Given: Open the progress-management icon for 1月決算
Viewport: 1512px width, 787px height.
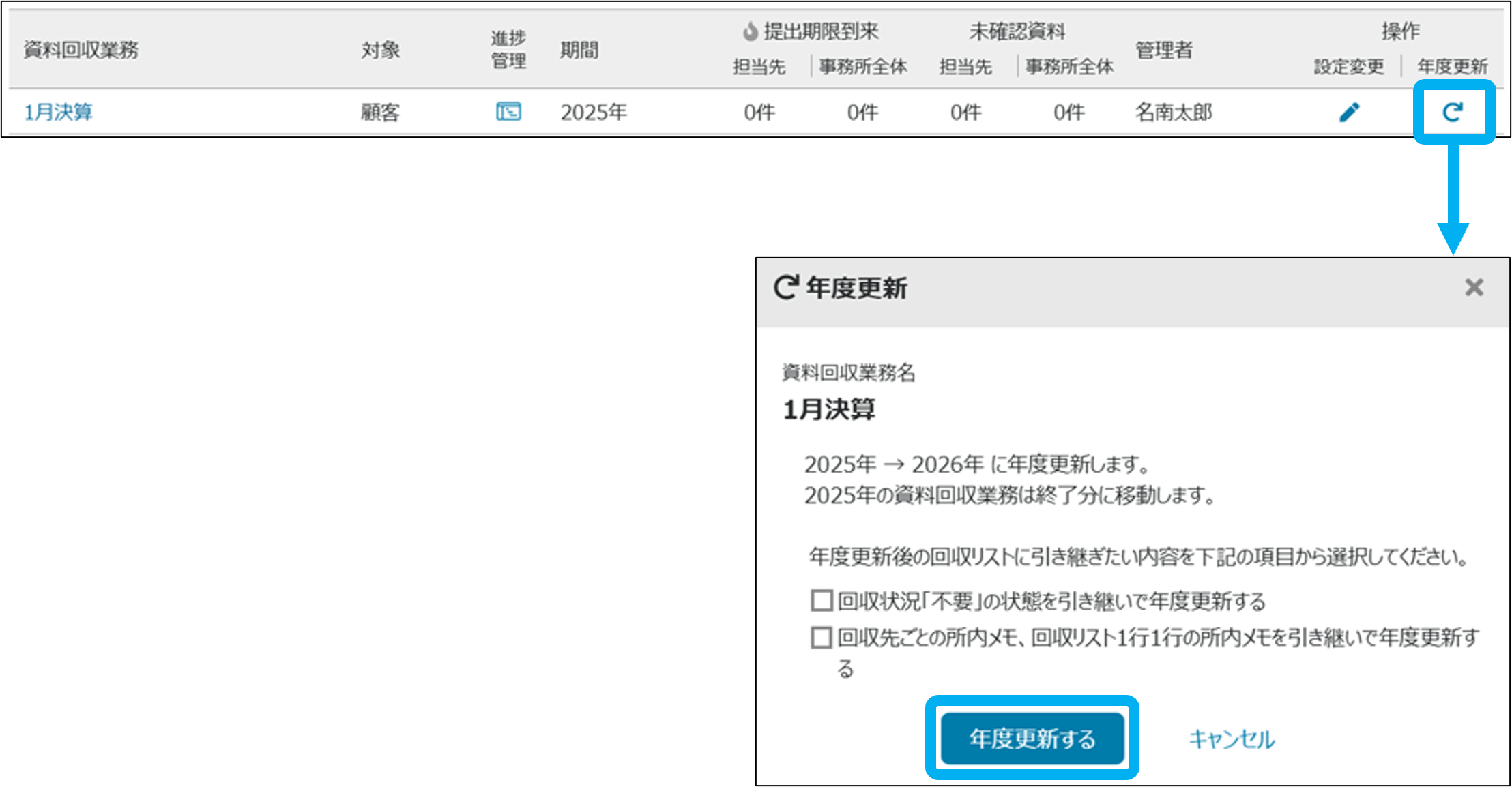Looking at the screenshot, I should [x=508, y=111].
